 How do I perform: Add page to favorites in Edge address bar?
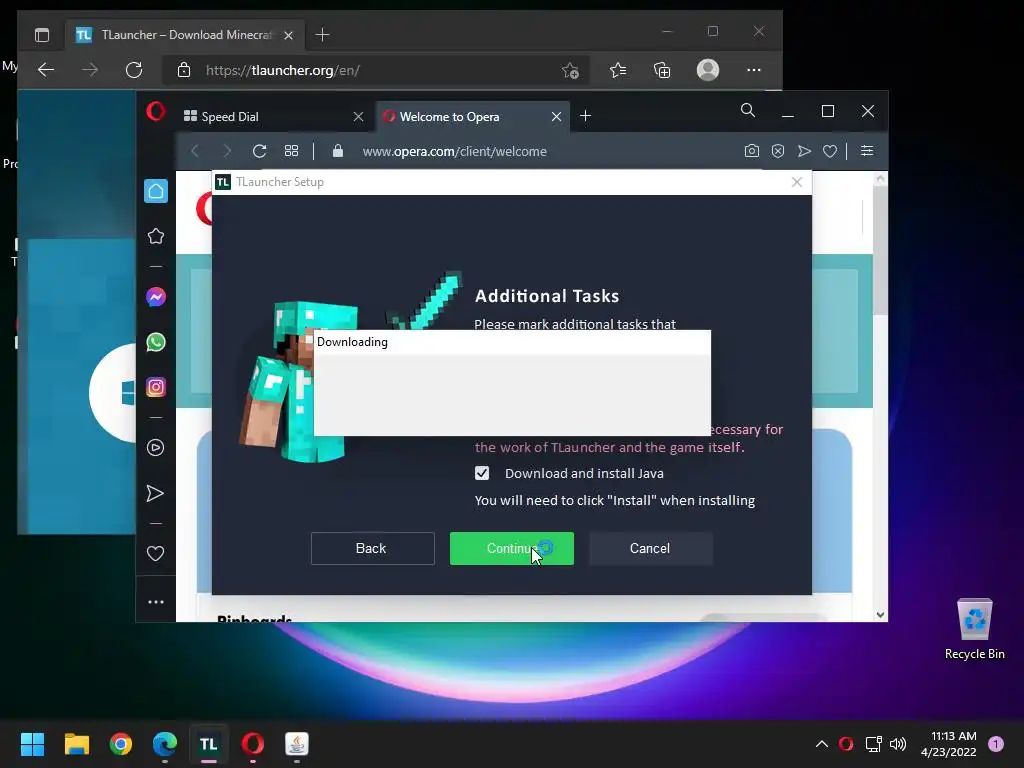570,71
